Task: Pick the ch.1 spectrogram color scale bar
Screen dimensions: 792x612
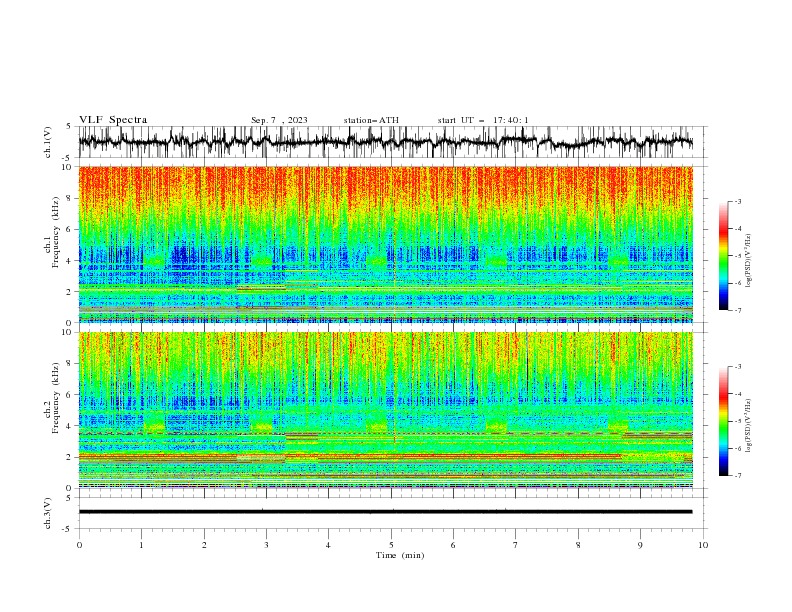Action: tap(723, 256)
